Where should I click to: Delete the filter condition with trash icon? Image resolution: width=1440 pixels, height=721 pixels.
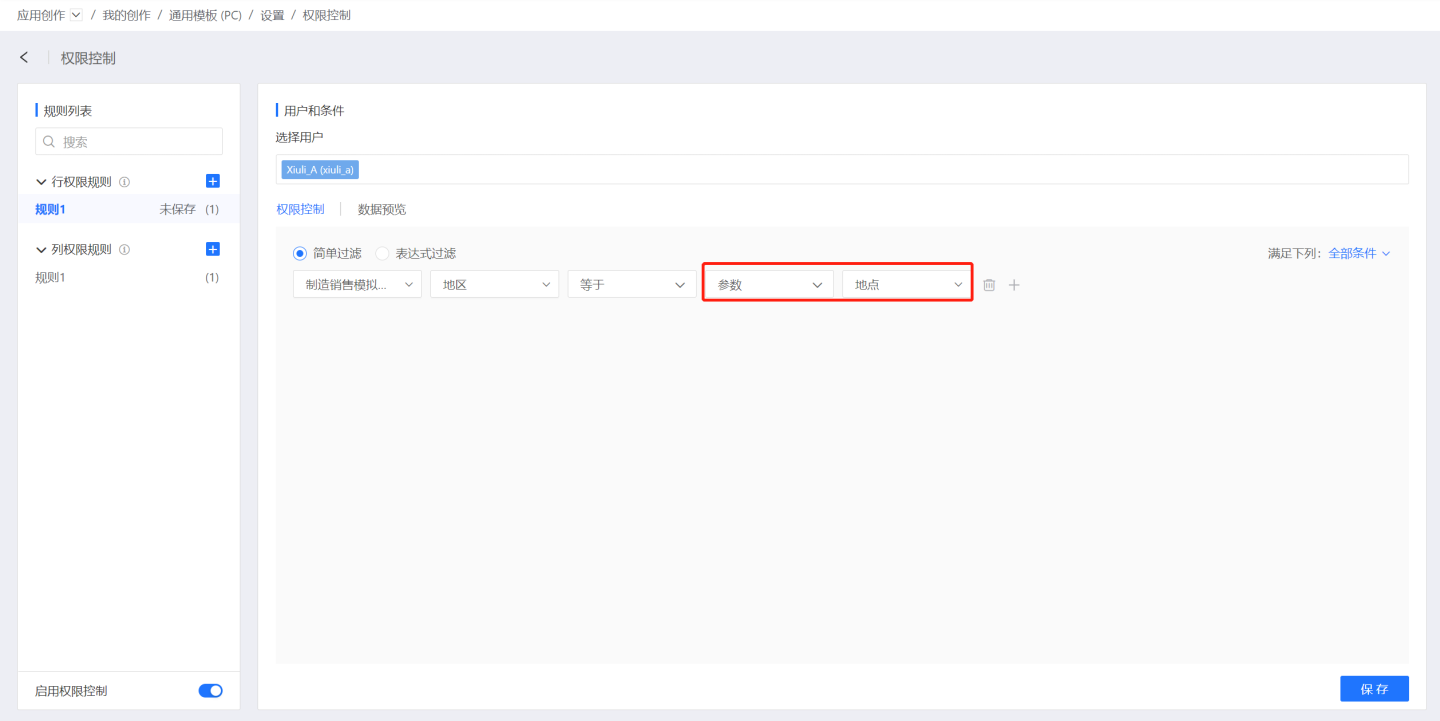click(989, 285)
